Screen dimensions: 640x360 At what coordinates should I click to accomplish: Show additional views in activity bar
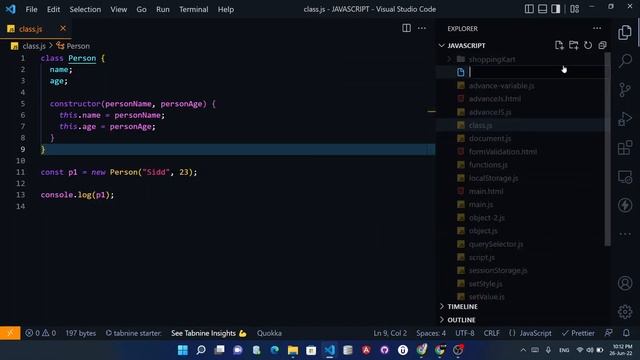tap(624, 234)
